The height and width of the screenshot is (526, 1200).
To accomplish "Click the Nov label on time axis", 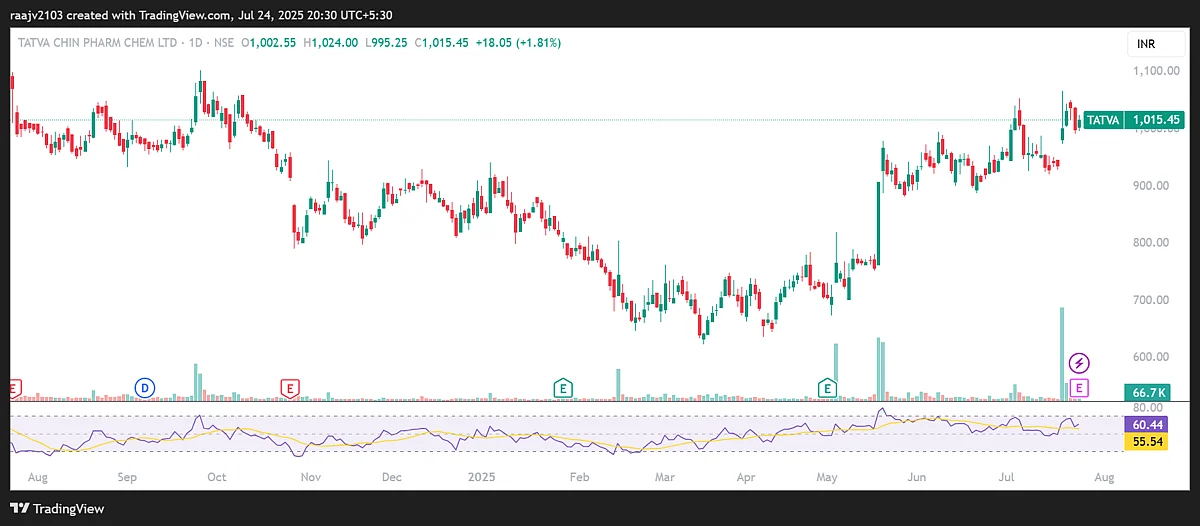I will [x=310, y=479].
